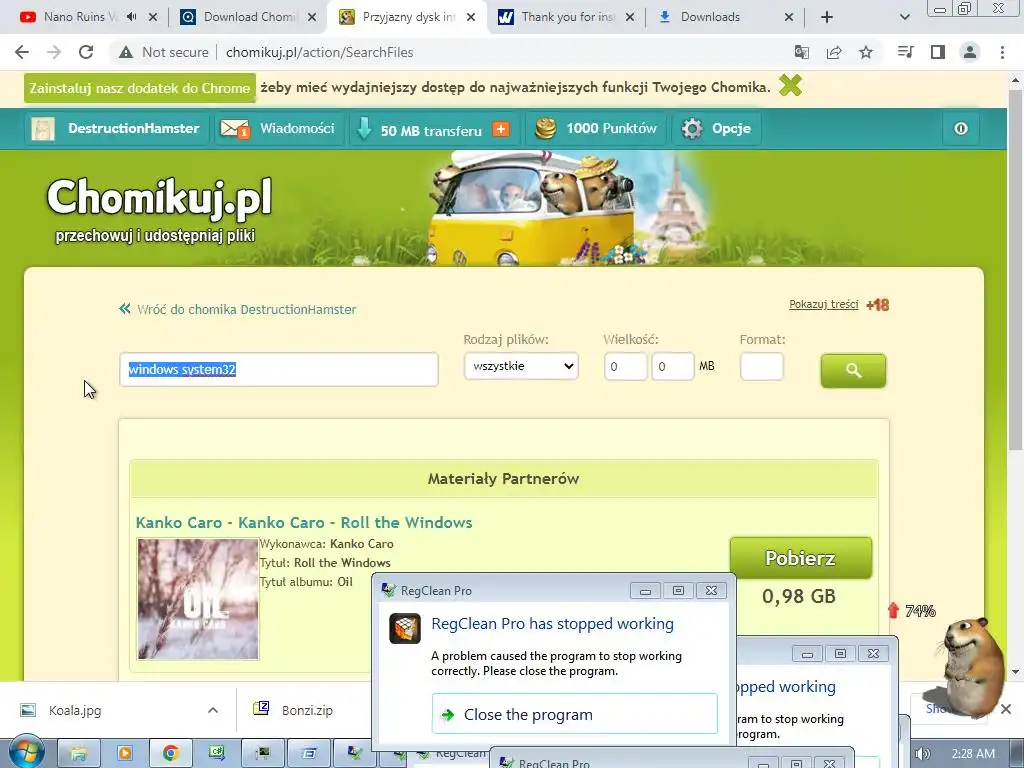This screenshot has width=1024, height=768.
Task: Open the Chrome profile avatar
Action: pos(970,52)
